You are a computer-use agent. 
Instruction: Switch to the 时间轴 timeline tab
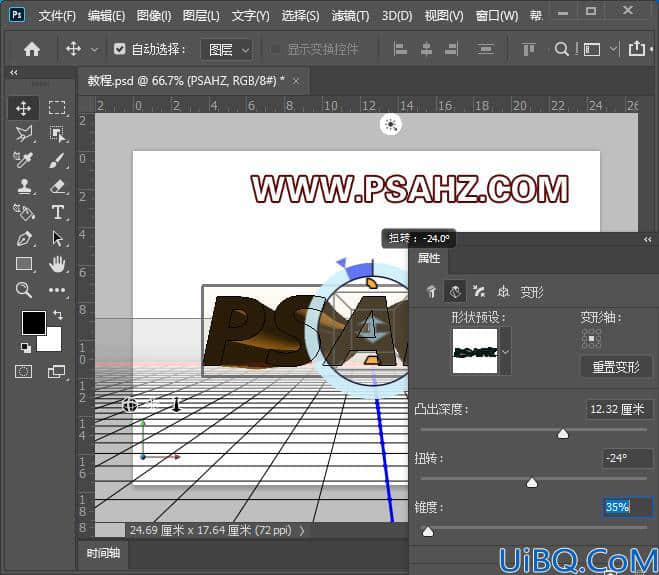point(103,553)
